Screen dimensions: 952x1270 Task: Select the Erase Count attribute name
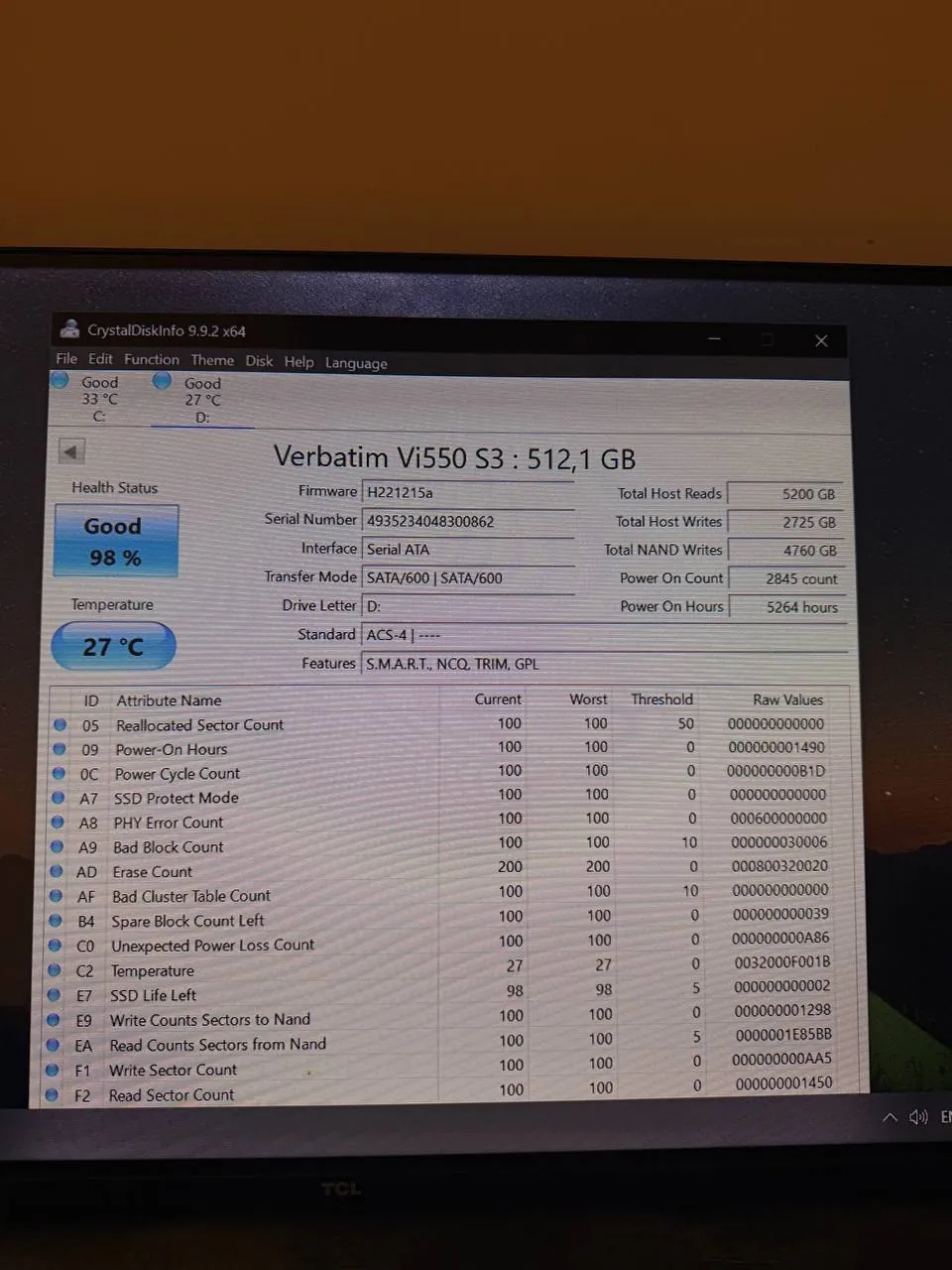(x=152, y=872)
